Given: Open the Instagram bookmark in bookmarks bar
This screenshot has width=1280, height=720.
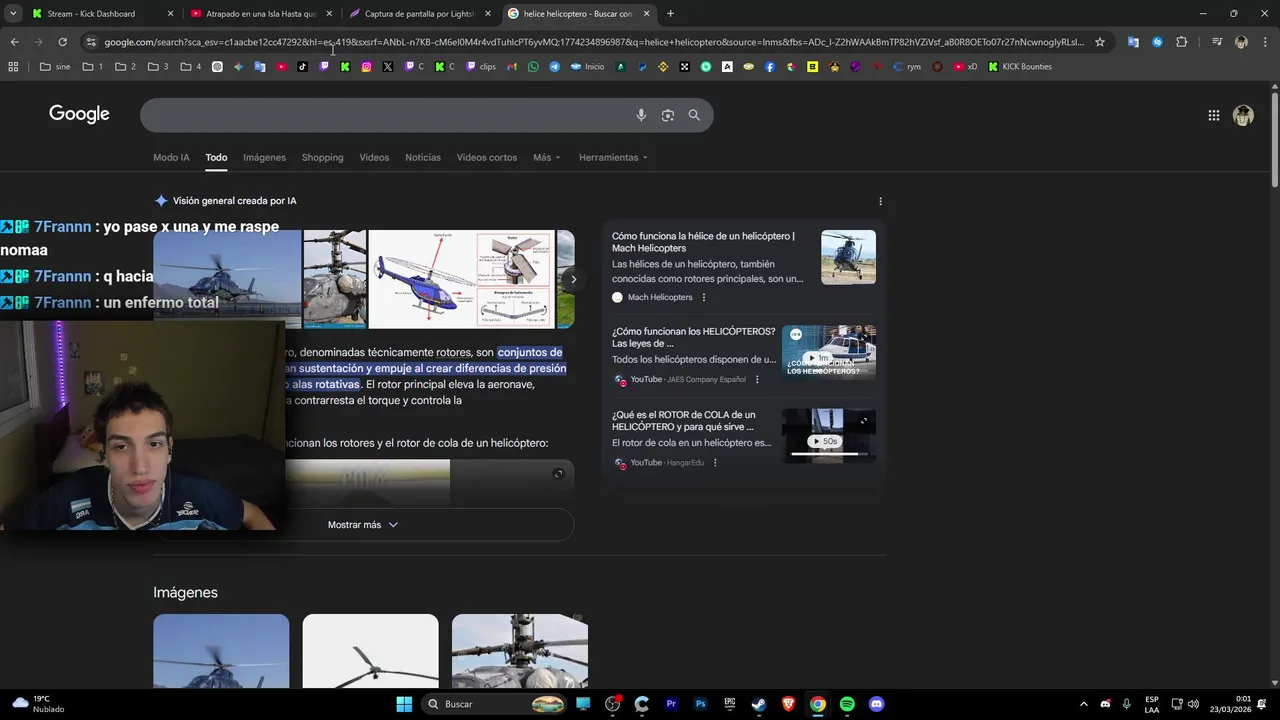Looking at the screenshot, I should point(366,67).
